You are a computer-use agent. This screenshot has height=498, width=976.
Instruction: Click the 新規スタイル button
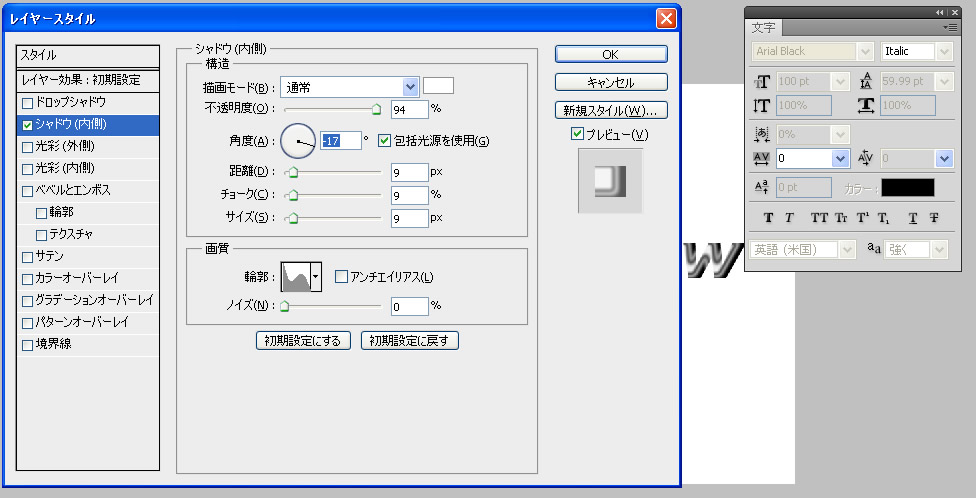tap(611, 110)
